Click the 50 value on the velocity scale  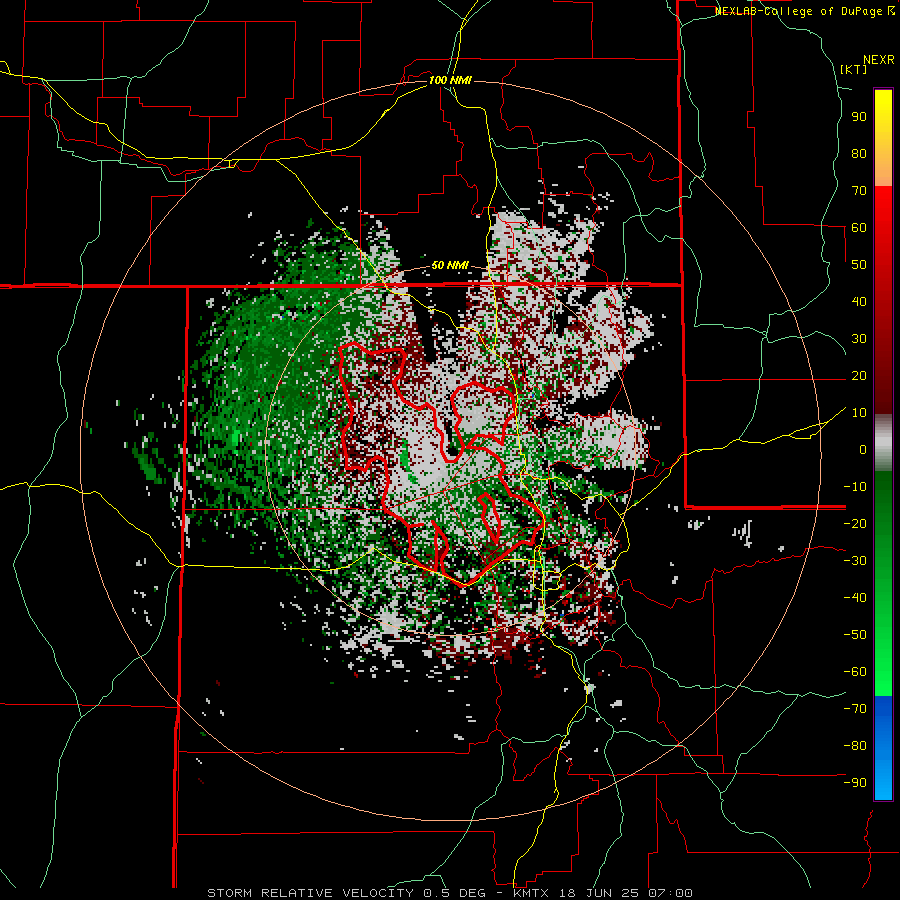(859, 265)
